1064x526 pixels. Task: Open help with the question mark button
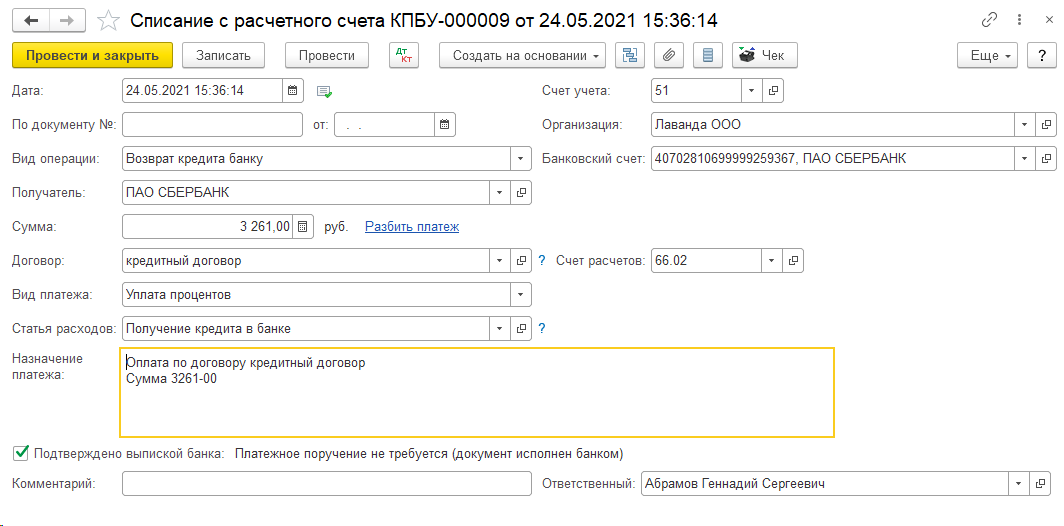(x=1042, y=56)
